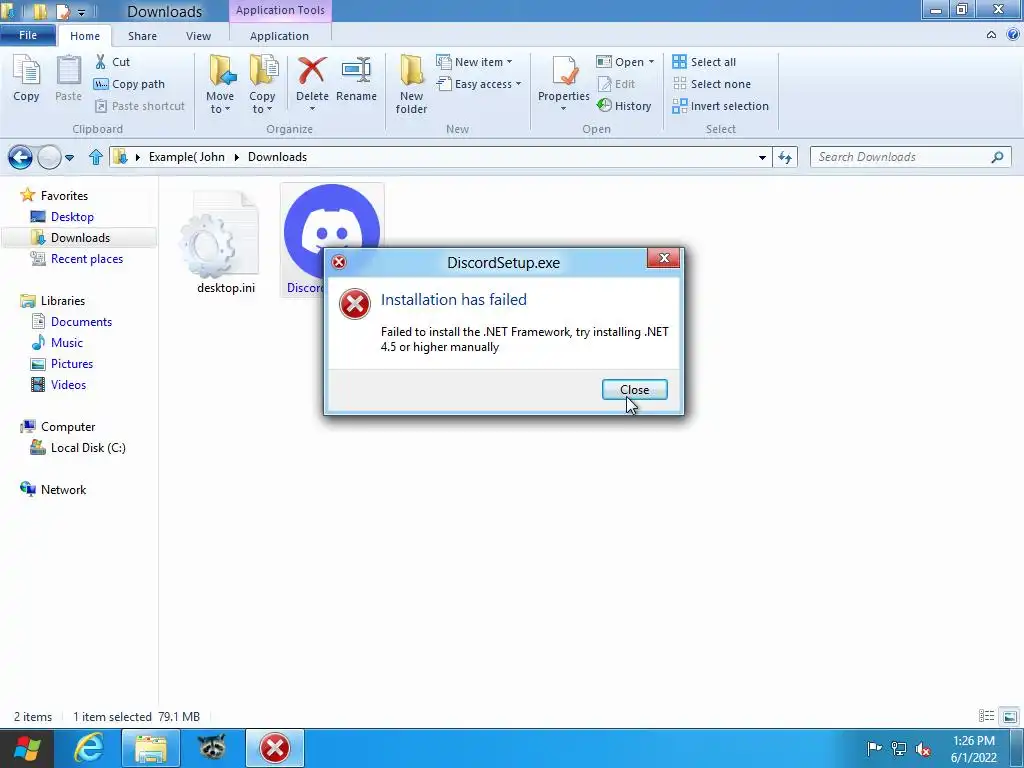The image size is (1024, 768).
Task: Select Downloads in the navigation pane
Action: (x=80, y=238)
